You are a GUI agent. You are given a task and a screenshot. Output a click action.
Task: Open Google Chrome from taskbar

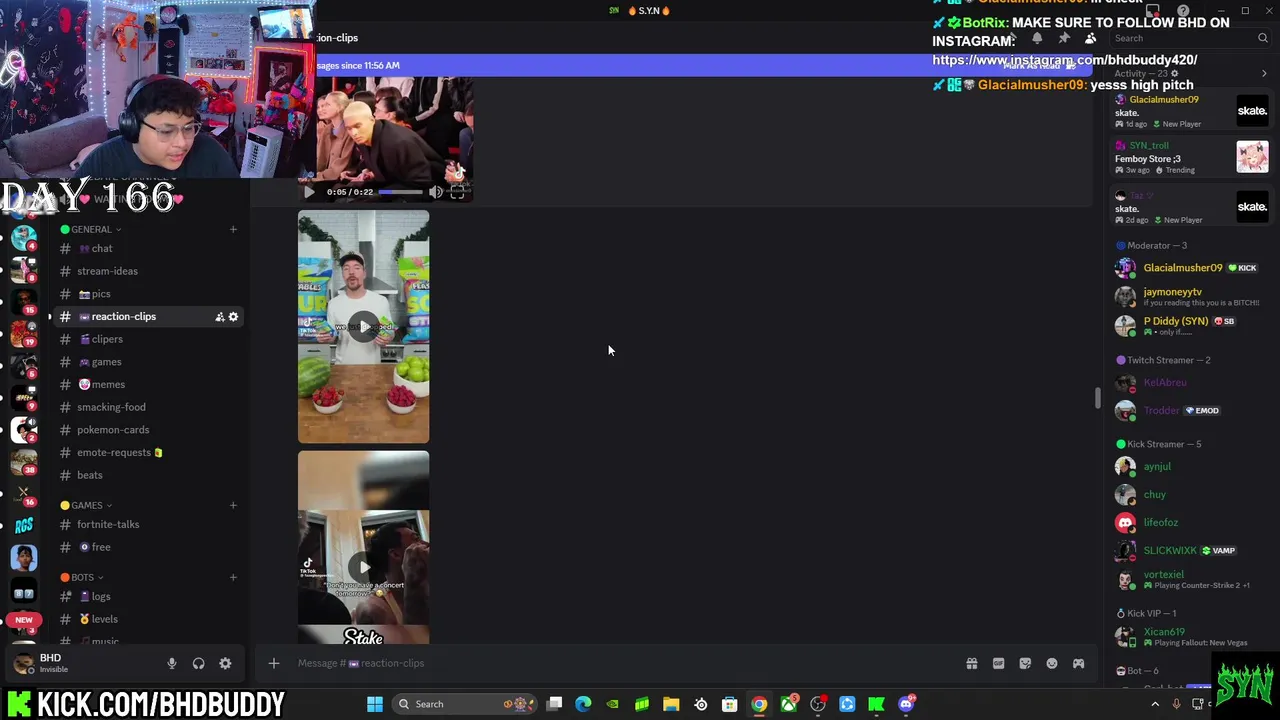point(759,704)
